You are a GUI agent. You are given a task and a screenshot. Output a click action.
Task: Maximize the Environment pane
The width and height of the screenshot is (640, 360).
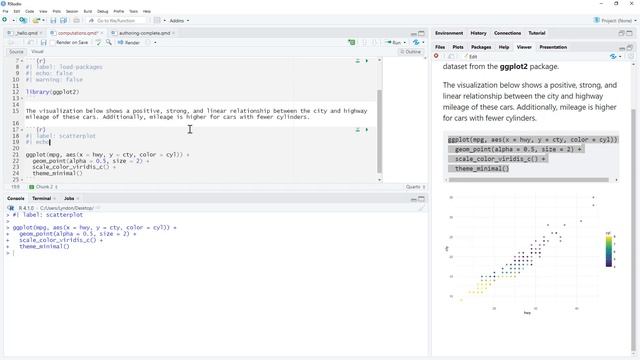point(629,33)
